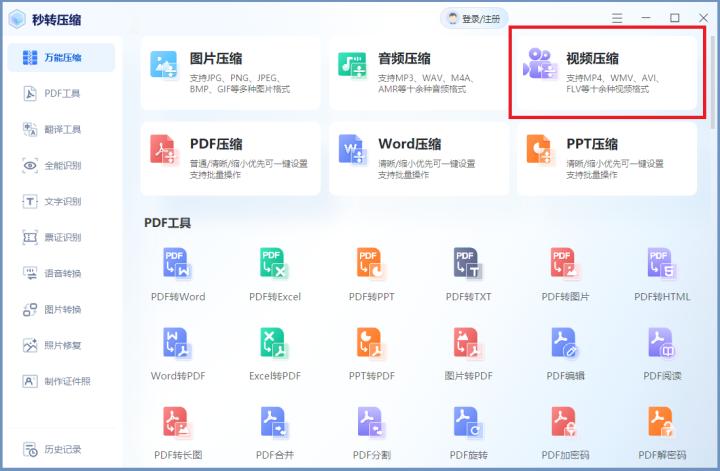Image resolution: width=720 pixels, height=471 pixels.
Task: Switch to 票证识别 sidebar tab
Action: (61, 237)
